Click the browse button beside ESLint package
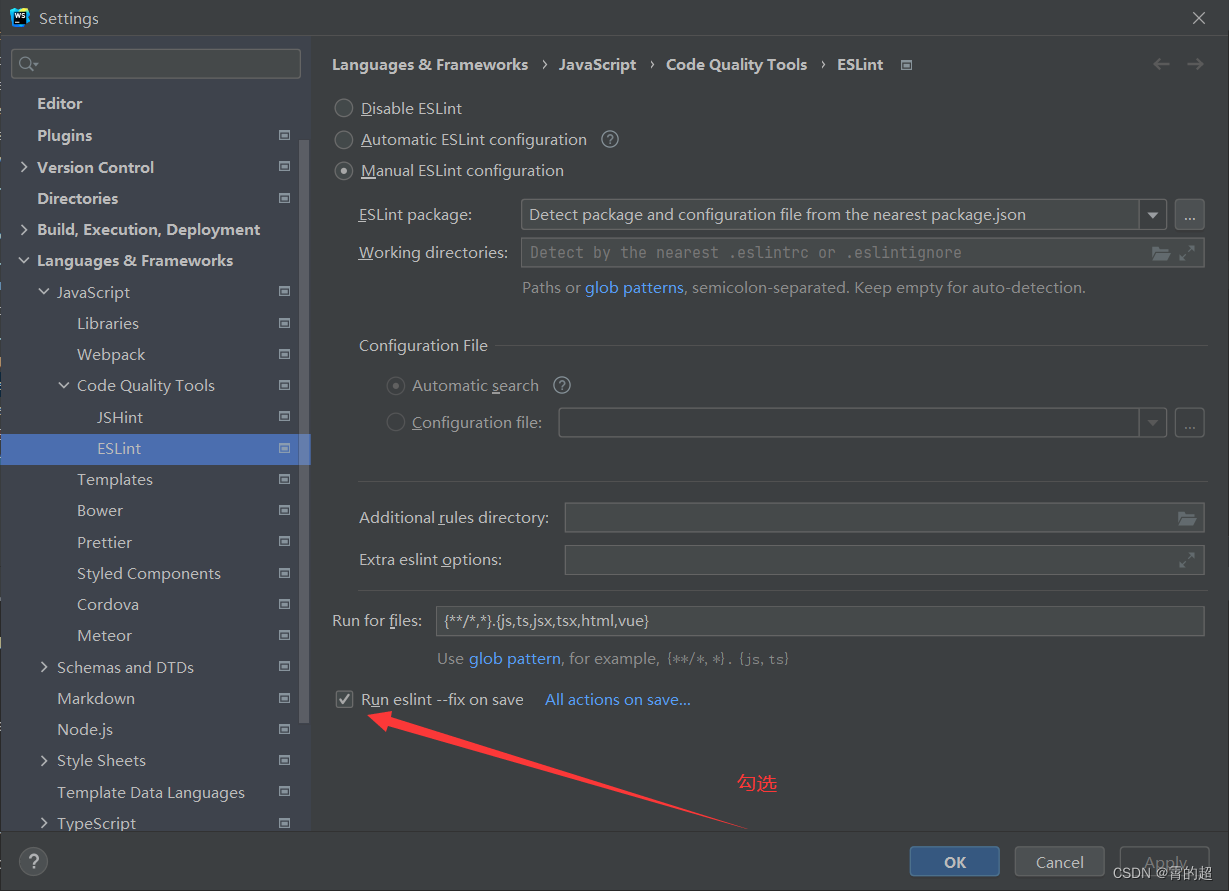This screenshot has width=1229, height=891. click(1189, 214)
